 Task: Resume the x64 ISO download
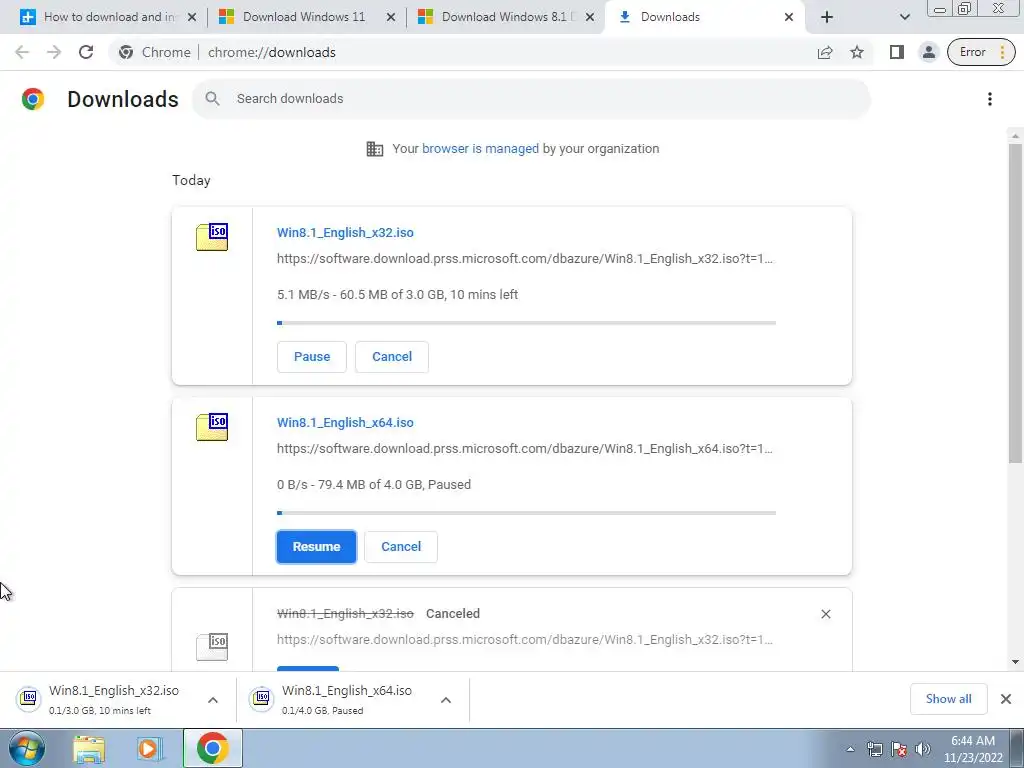[x=316, y=547]
